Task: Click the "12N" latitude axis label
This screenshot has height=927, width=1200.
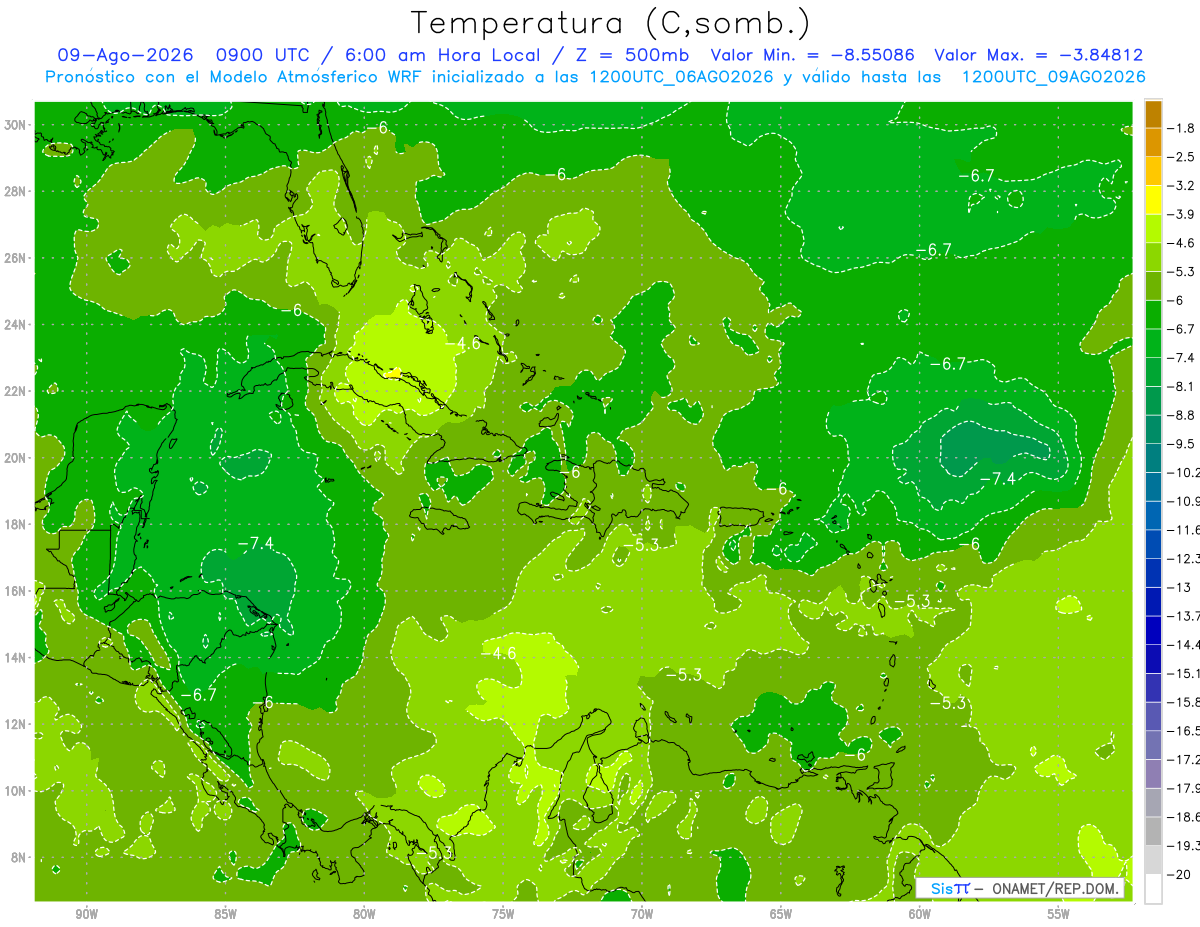Action: [16, 724]
